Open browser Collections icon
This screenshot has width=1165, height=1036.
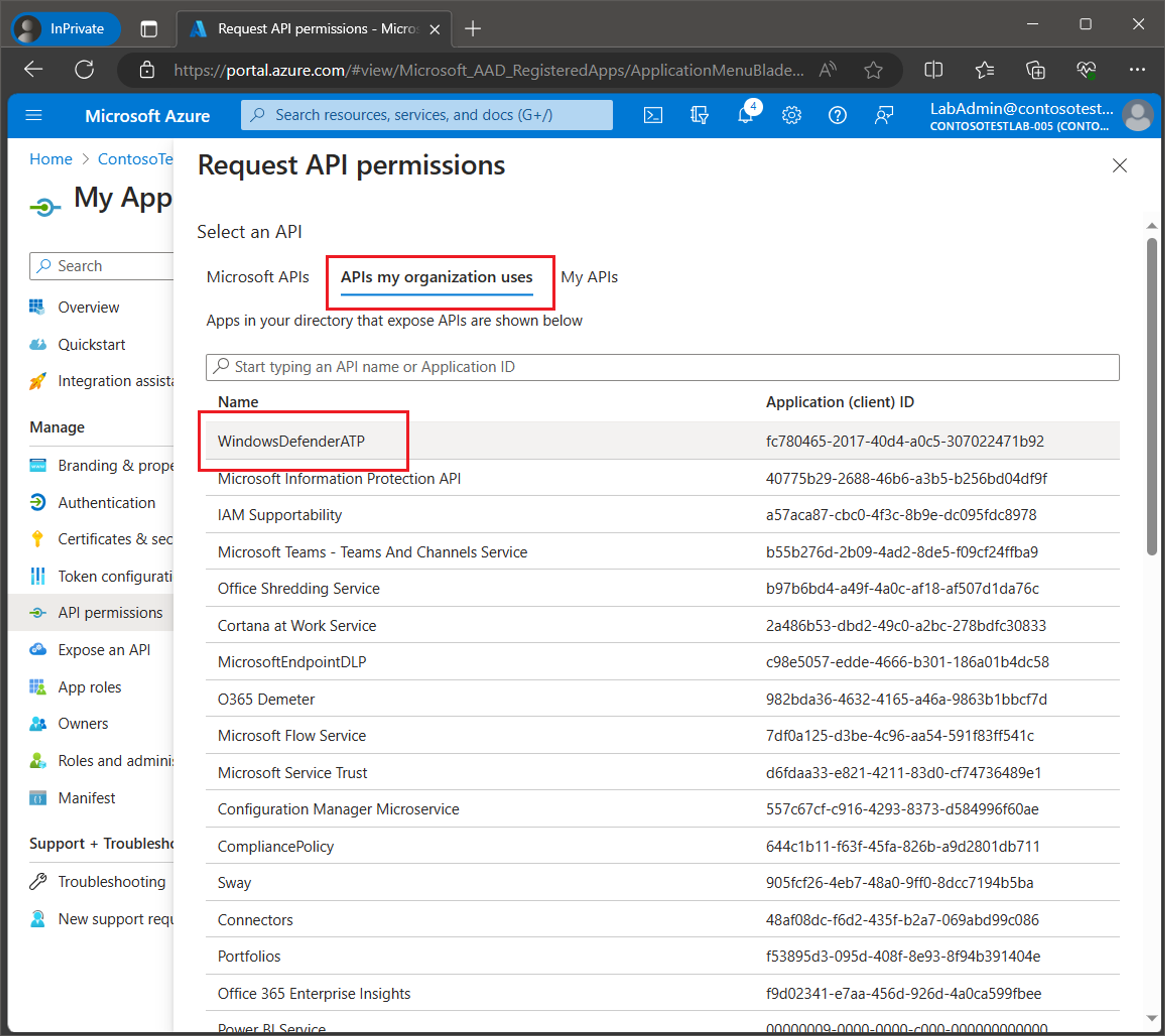click(1035, 70)
